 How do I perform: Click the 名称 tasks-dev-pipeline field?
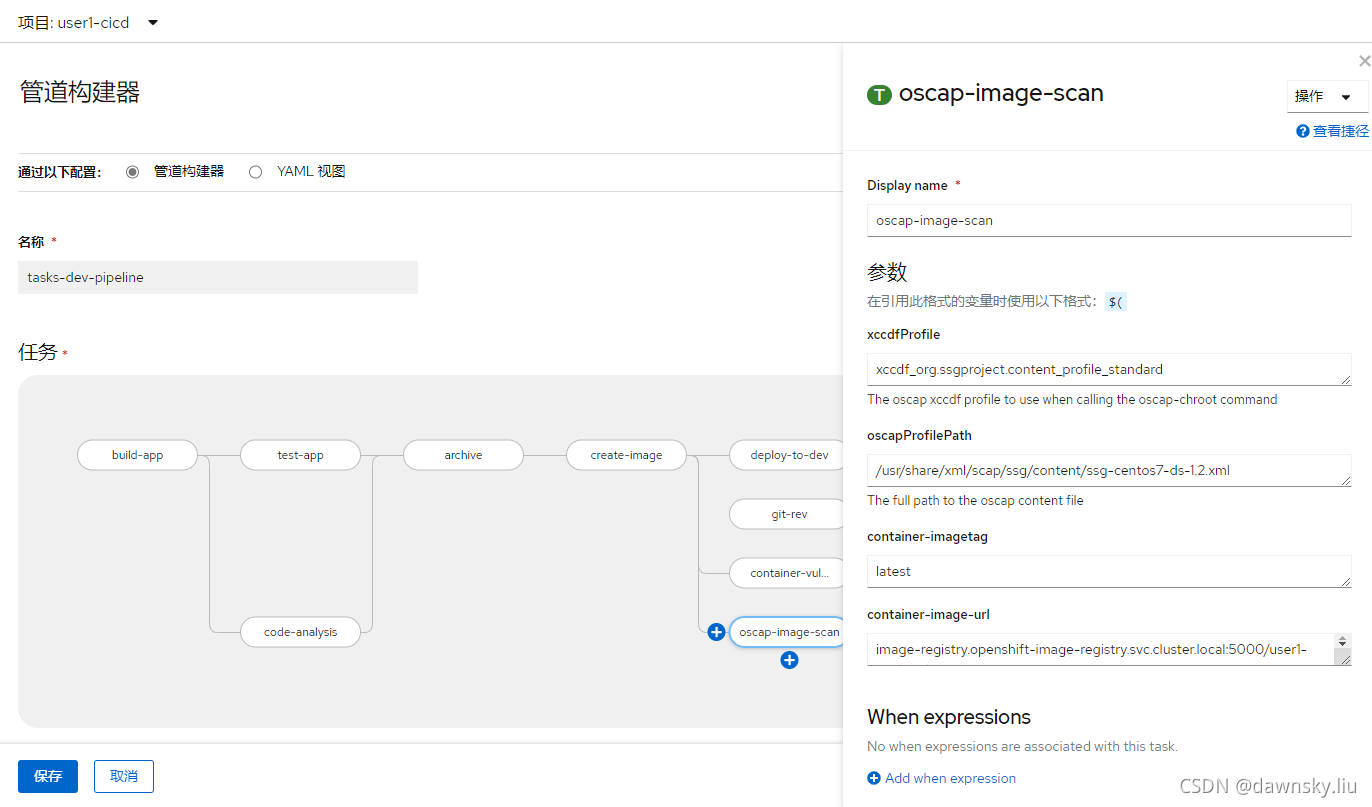pyautogui.click(x=218, y=278)
